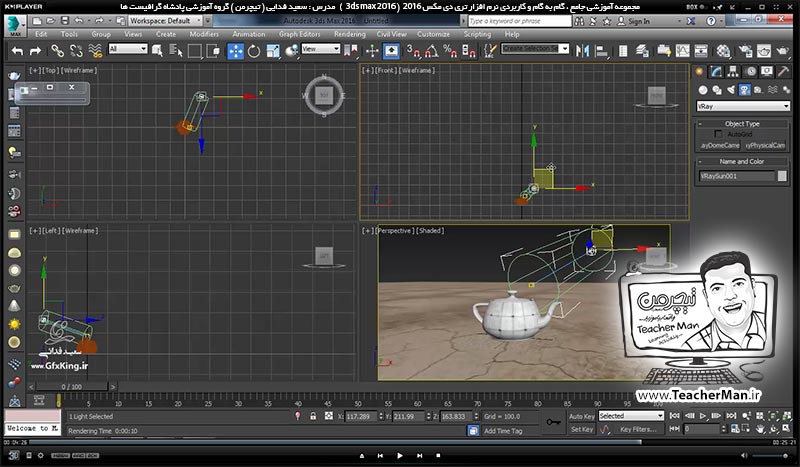The height and width of the screenshot is (467, 800).
Task: Activate the Select and Scale tool
Action: tap(273, 51)
